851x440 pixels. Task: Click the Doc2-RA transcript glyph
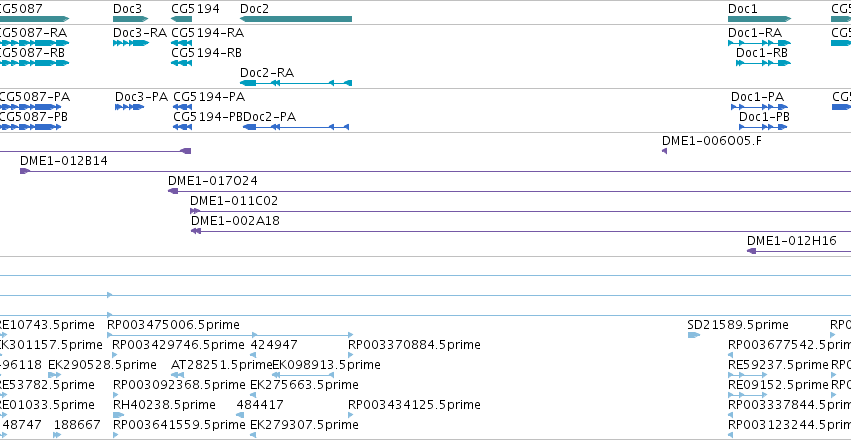pyautogui.click(x=296, y=83)
